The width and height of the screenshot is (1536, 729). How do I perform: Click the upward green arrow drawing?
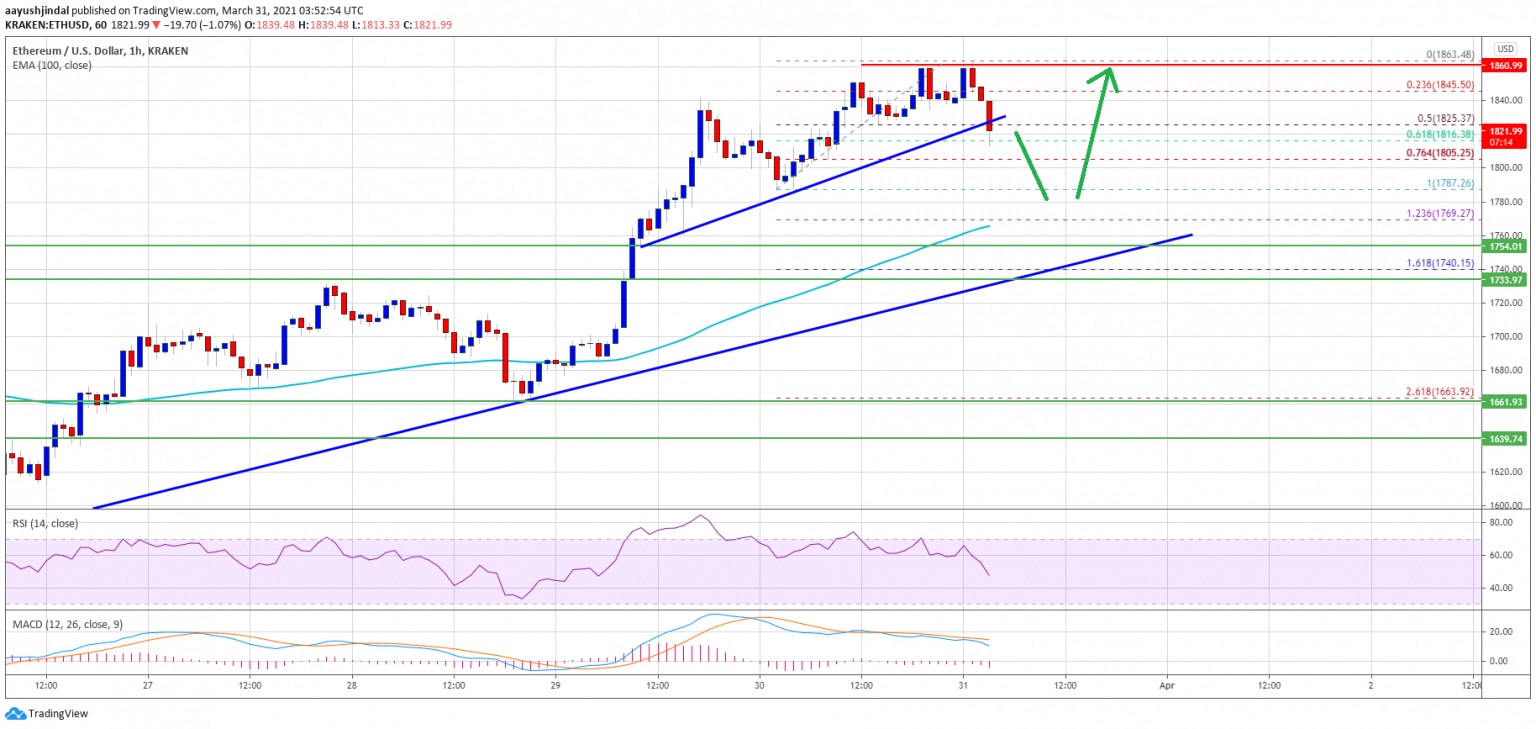click(x=1098, y=131)
